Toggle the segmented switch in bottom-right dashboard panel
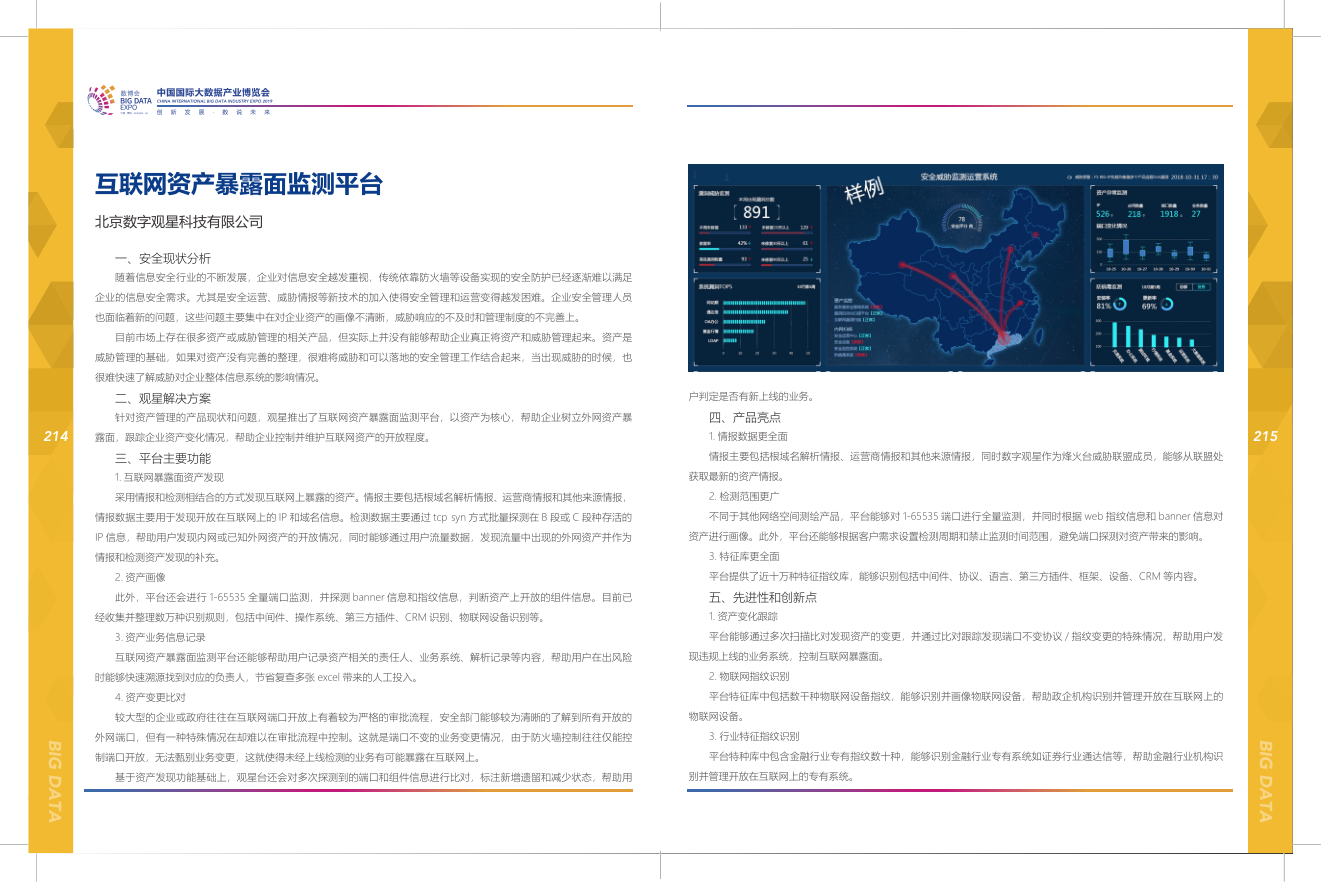1321x882 pixels. tap(1195, 287)
